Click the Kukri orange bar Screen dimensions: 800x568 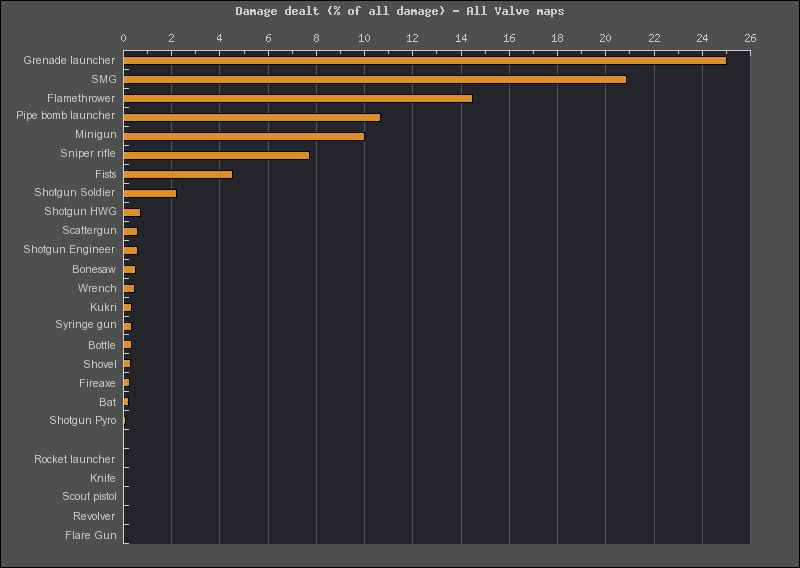127,307
